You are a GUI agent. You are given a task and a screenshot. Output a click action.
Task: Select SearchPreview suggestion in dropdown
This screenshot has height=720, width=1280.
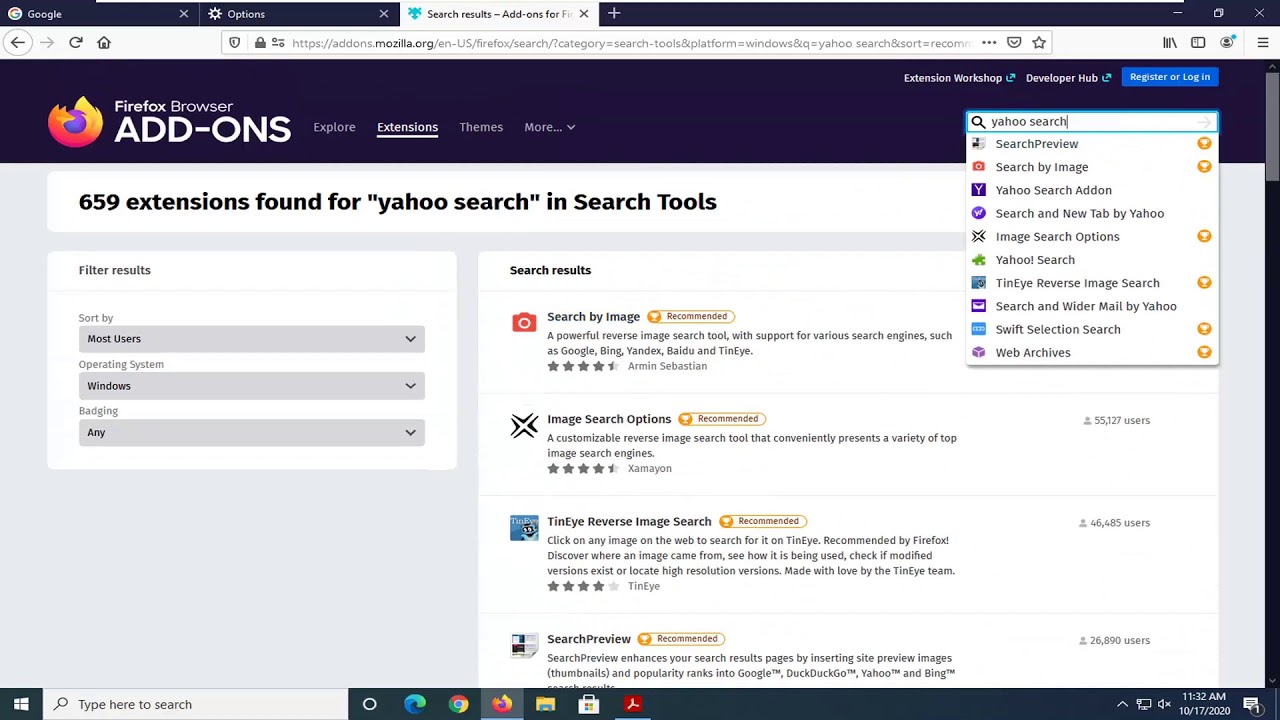pyautogui.click(x=1092, y=144)
